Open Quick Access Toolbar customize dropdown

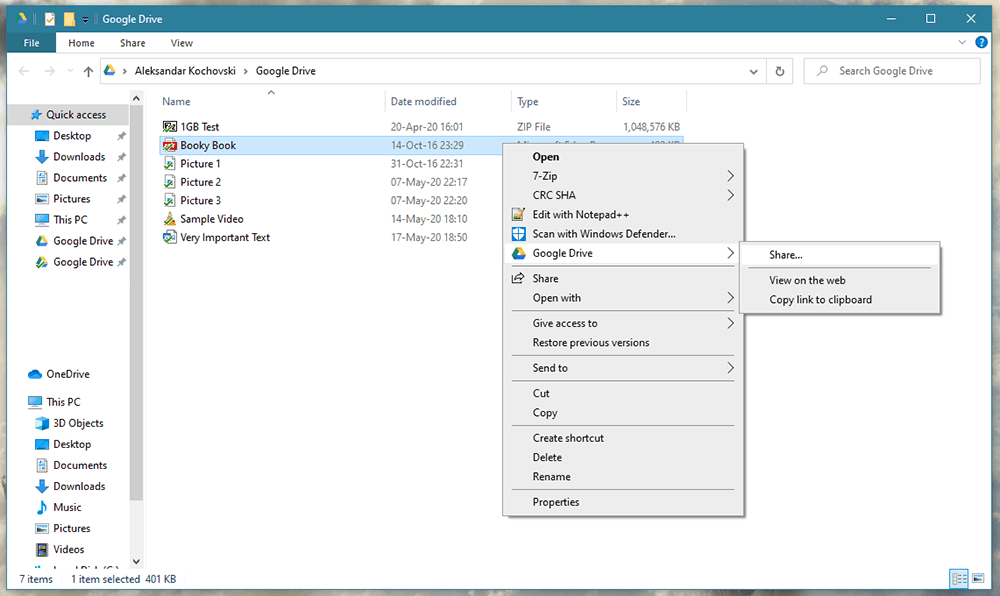pyautogui.click(x=85, y=20)
